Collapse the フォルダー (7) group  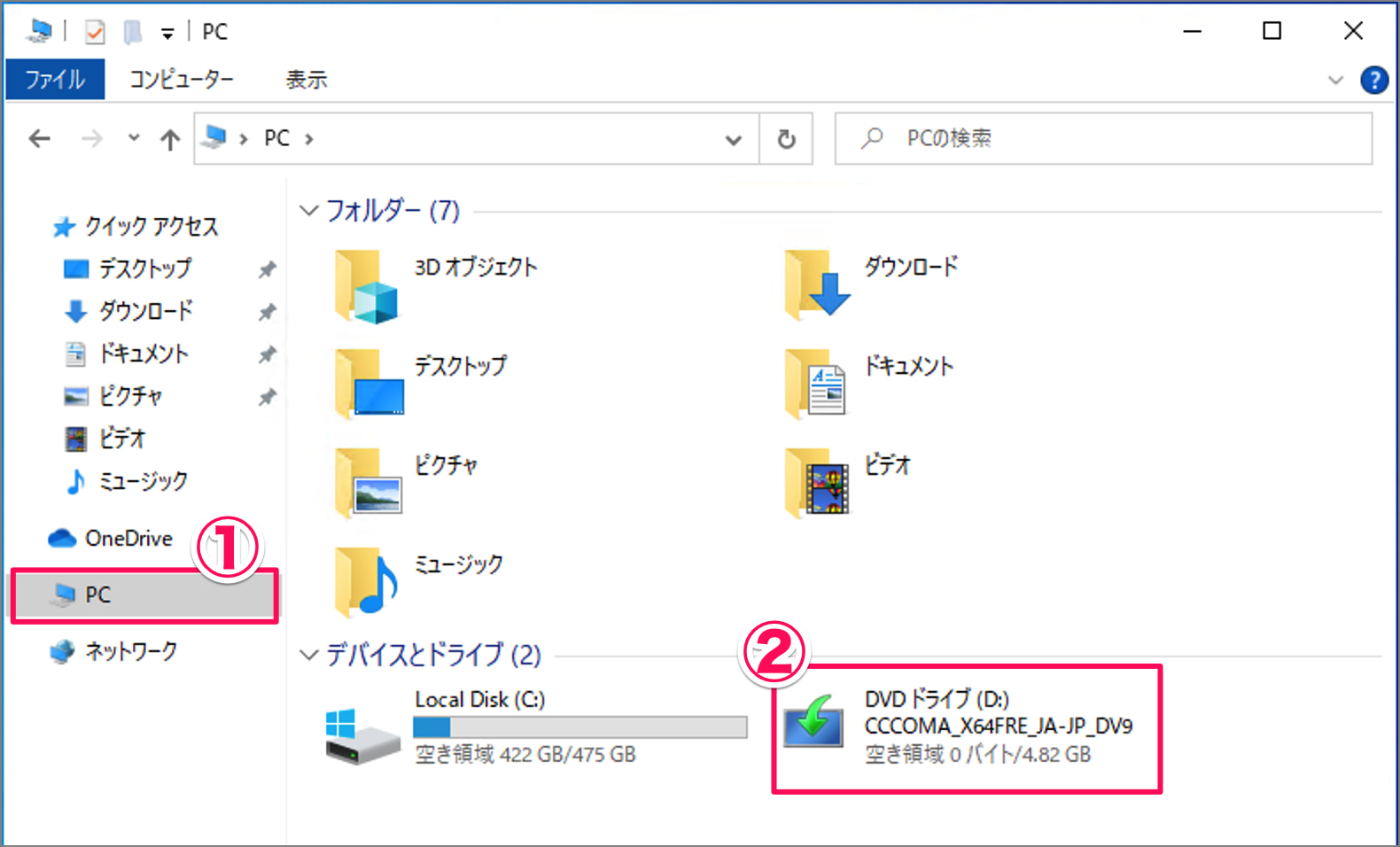tap(308, 211)
